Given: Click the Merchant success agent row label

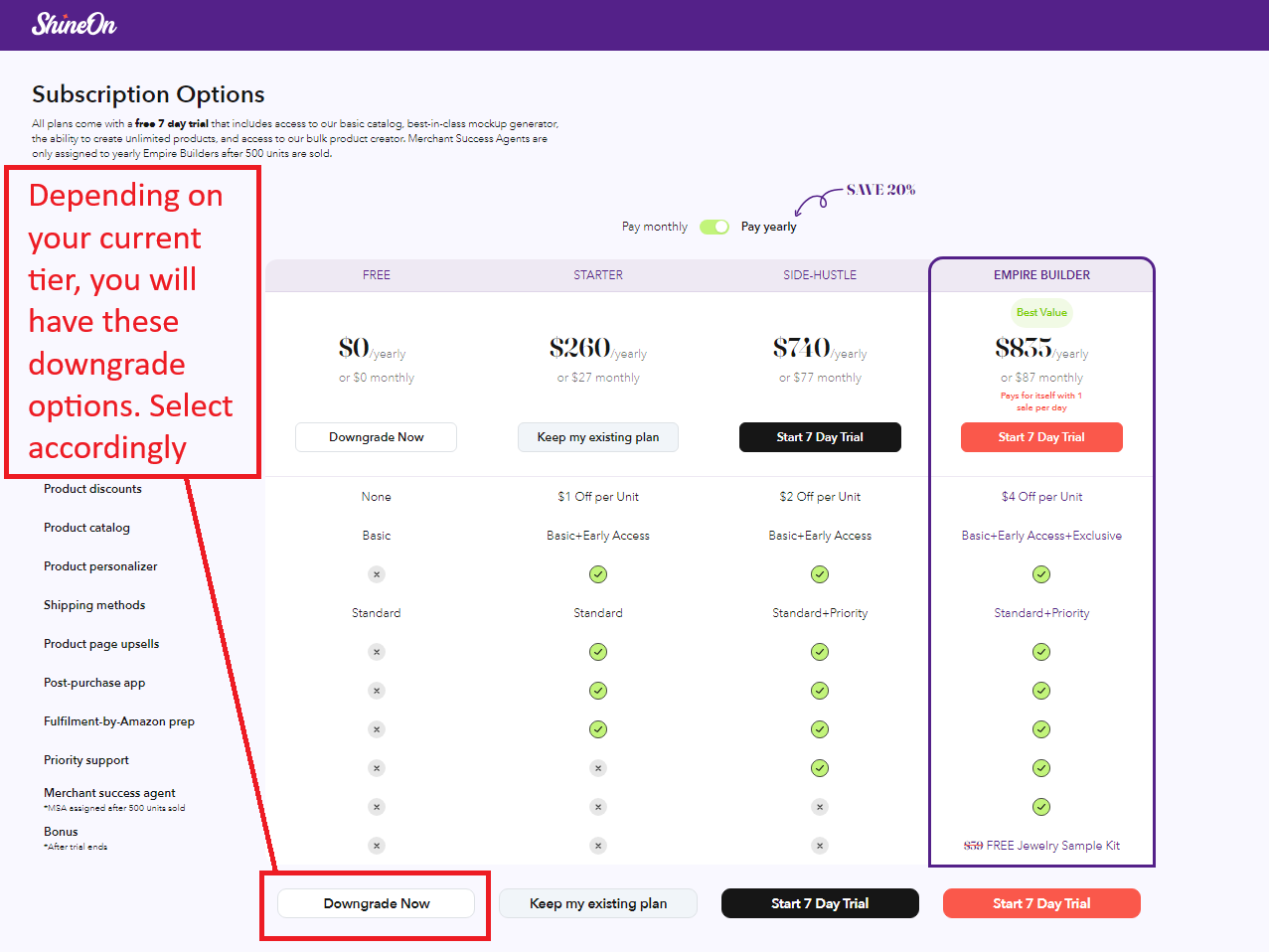Looking at the screenshot, I should (109, 793).
